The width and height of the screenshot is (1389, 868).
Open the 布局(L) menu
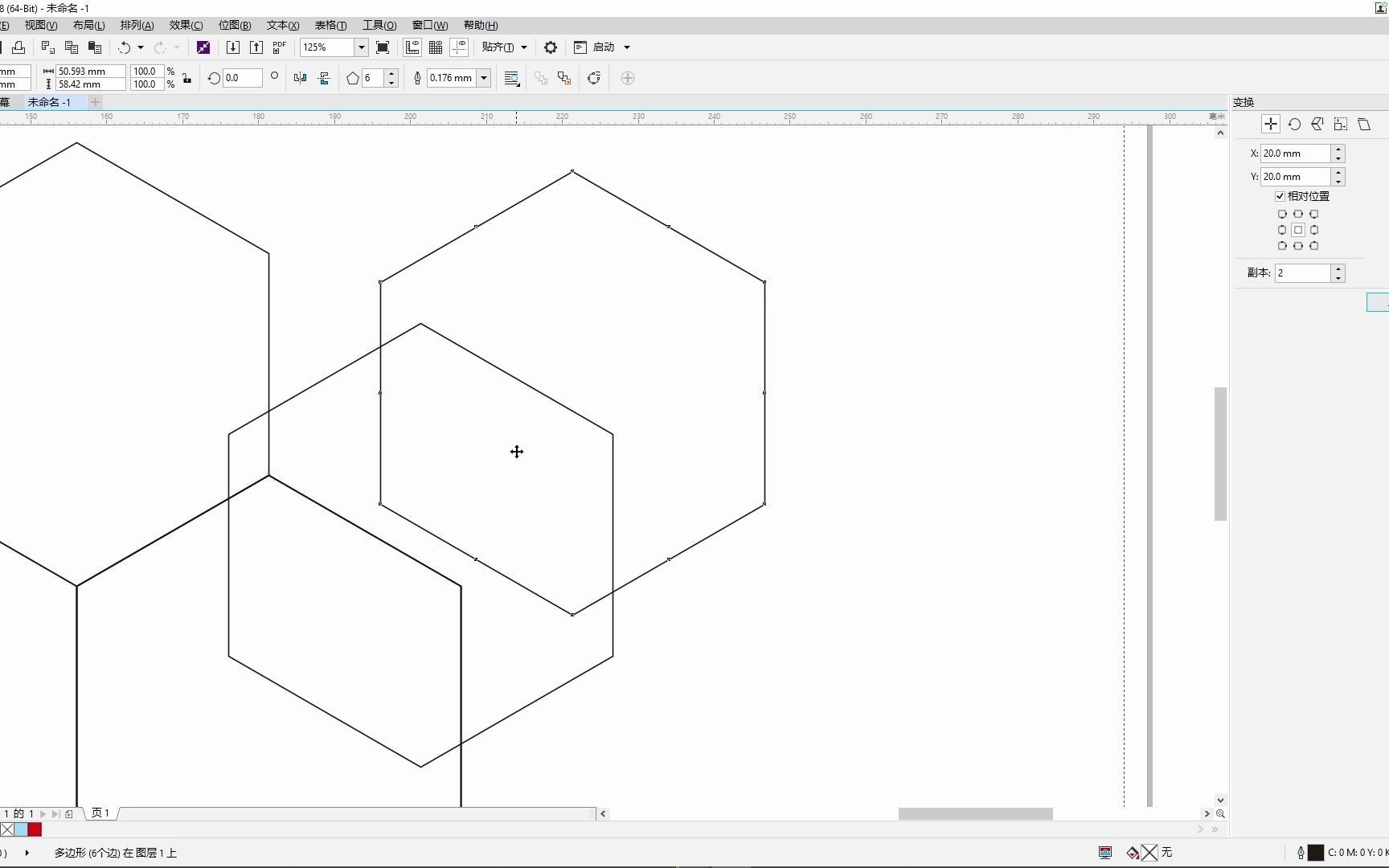tap(88, 26)
